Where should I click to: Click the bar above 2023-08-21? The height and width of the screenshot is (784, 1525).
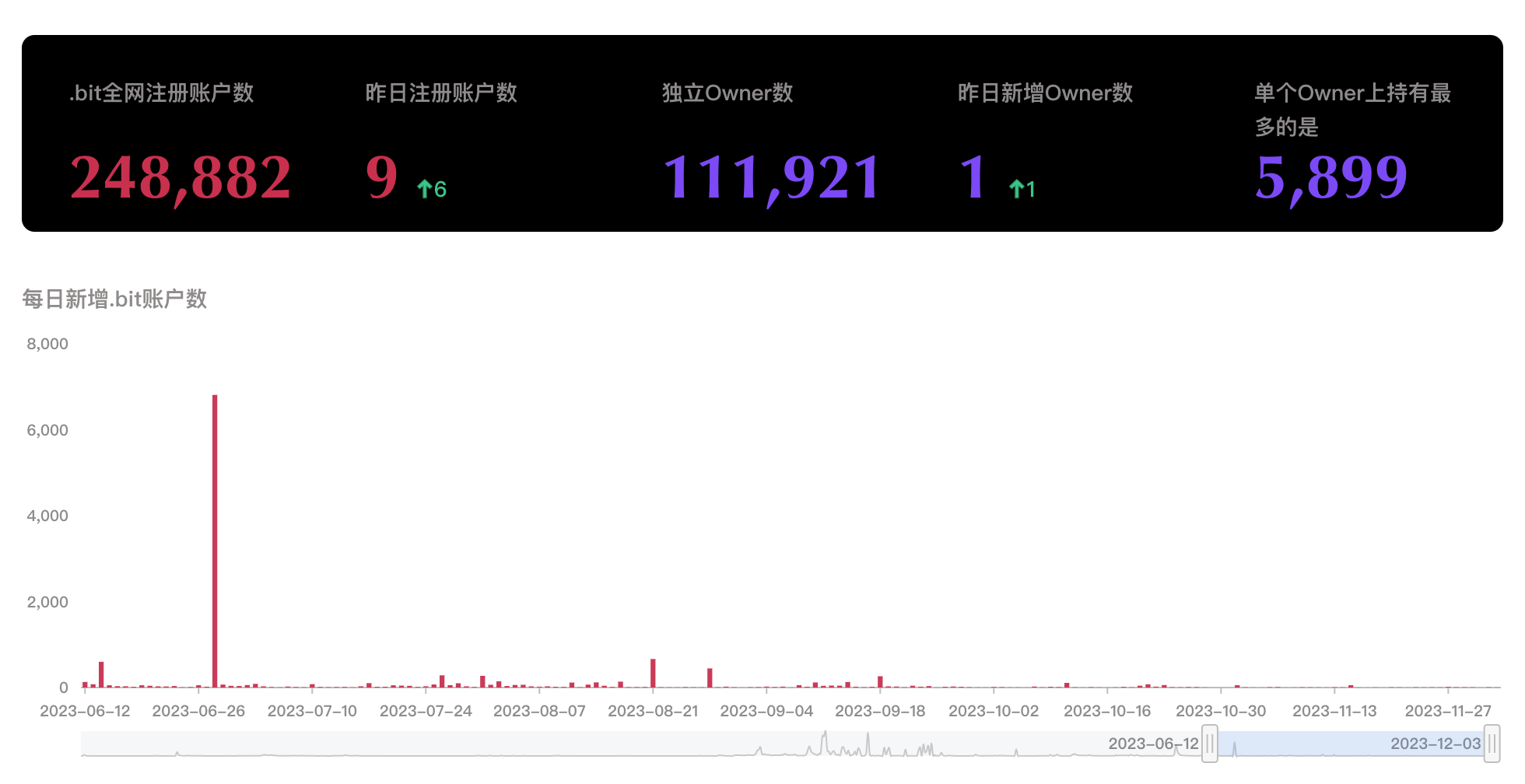(x=653, y=674)
